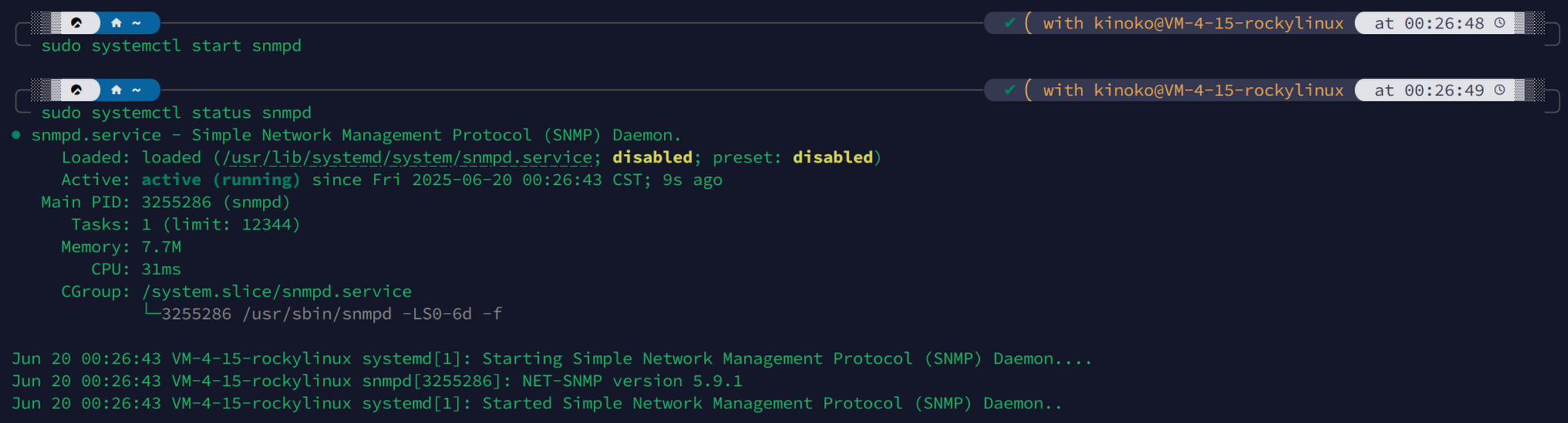Screen dimensions: 1568x423
Task: Click the tilde directory in the first prompt
Action: tap(136, 23)
